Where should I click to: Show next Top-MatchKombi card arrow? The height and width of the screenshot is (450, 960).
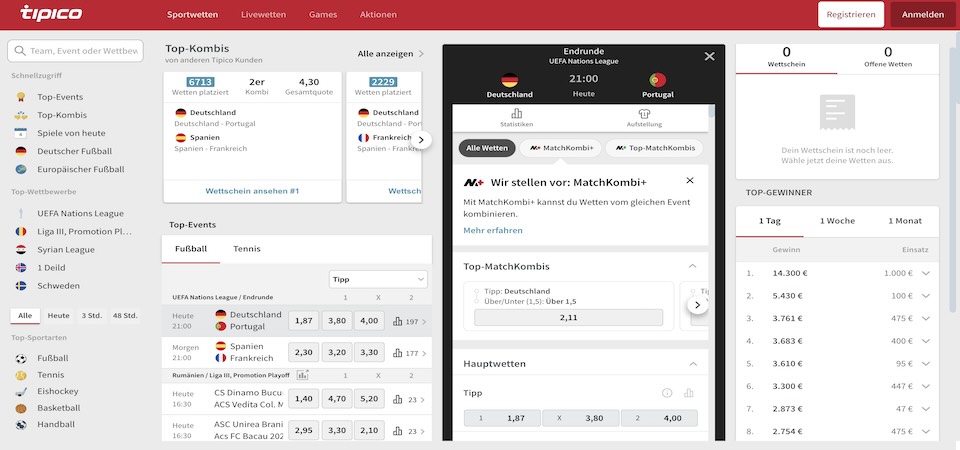point(697,305)
